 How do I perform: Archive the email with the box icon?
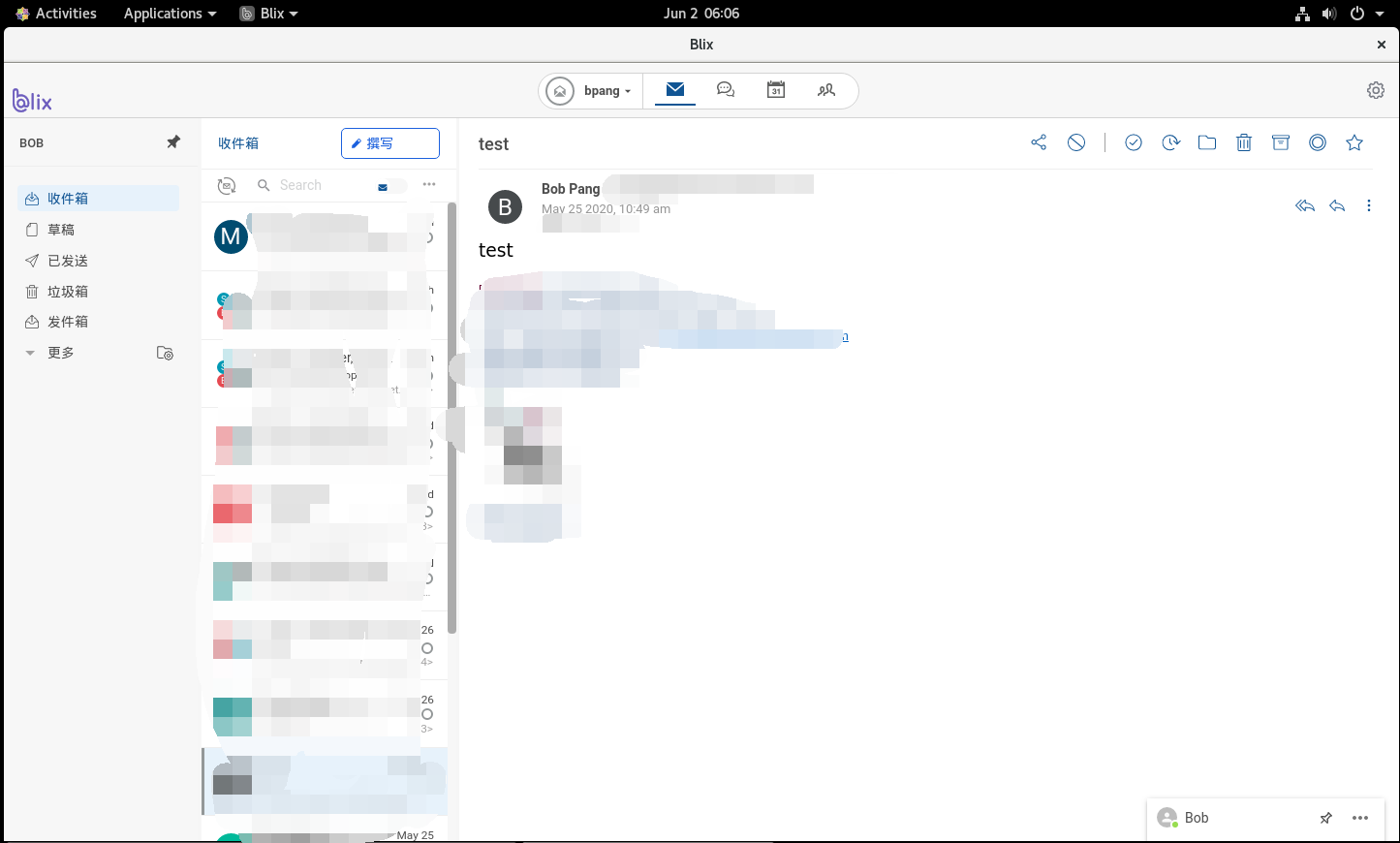pyautogui.click(x=1281, y=142)
